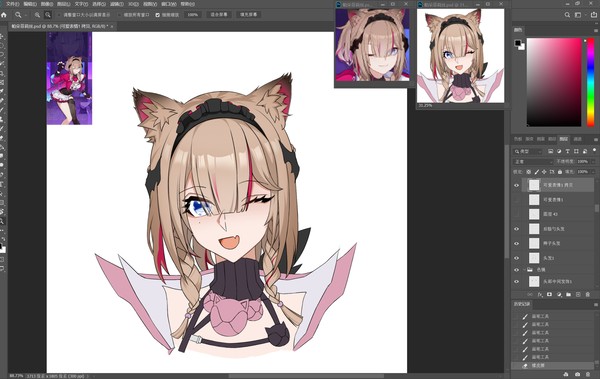Open the workspace switcher at top right
This screenshot has height=379, width=600.
(x=579, y=15)
